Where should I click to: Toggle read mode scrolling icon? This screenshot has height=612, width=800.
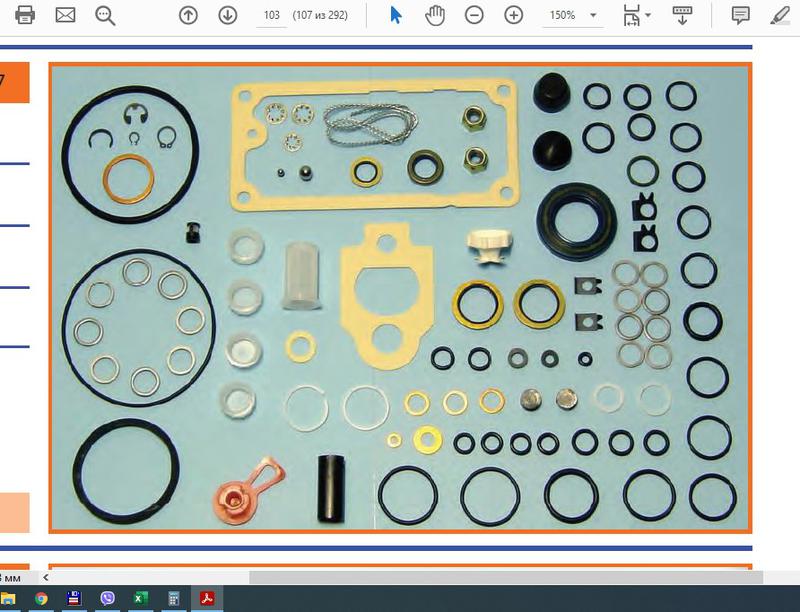tap(682, 15)
